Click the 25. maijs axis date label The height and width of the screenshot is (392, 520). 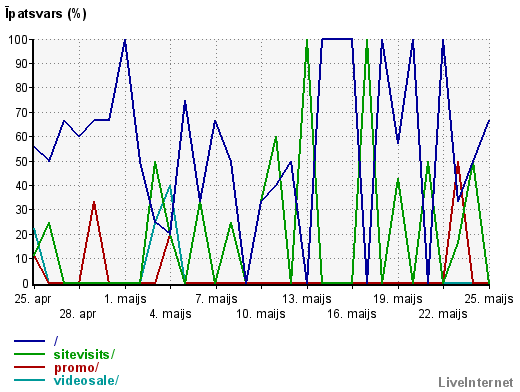click(489, 299)
